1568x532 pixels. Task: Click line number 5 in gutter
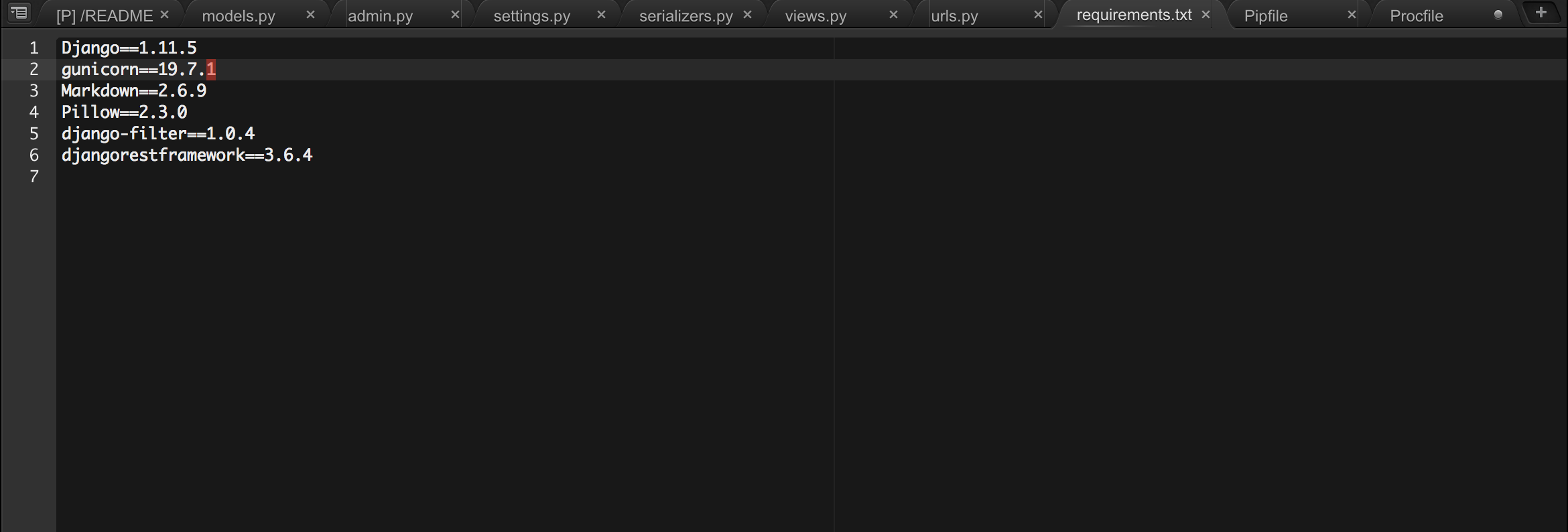[x=34, y=133]
